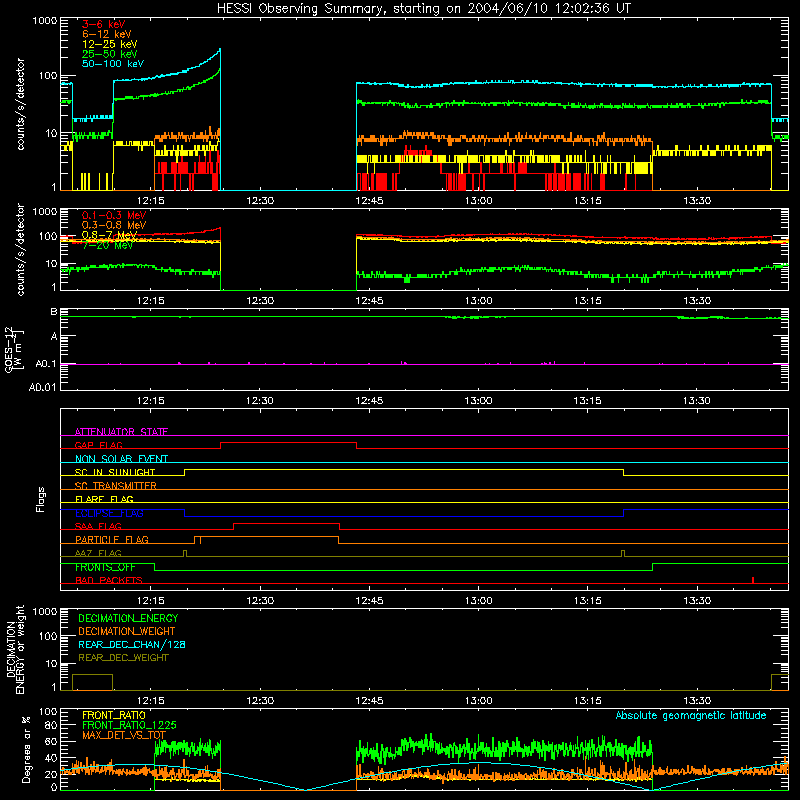This screenshot has height=800, width=800.
Task: Pick the BAD_PACKETS flag label
Action: (109, 580)
